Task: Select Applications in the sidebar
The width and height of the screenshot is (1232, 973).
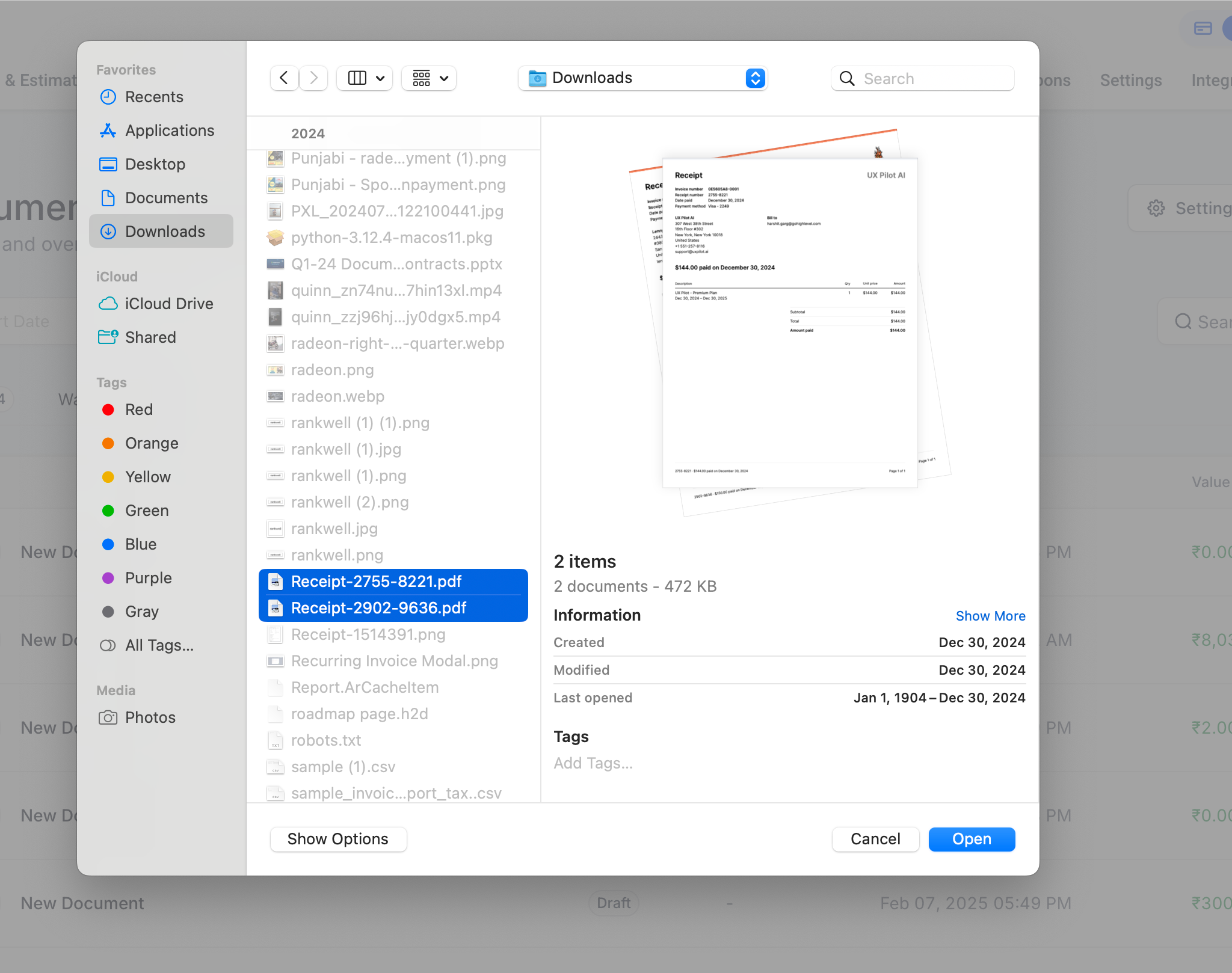Action: pos(169,130)
